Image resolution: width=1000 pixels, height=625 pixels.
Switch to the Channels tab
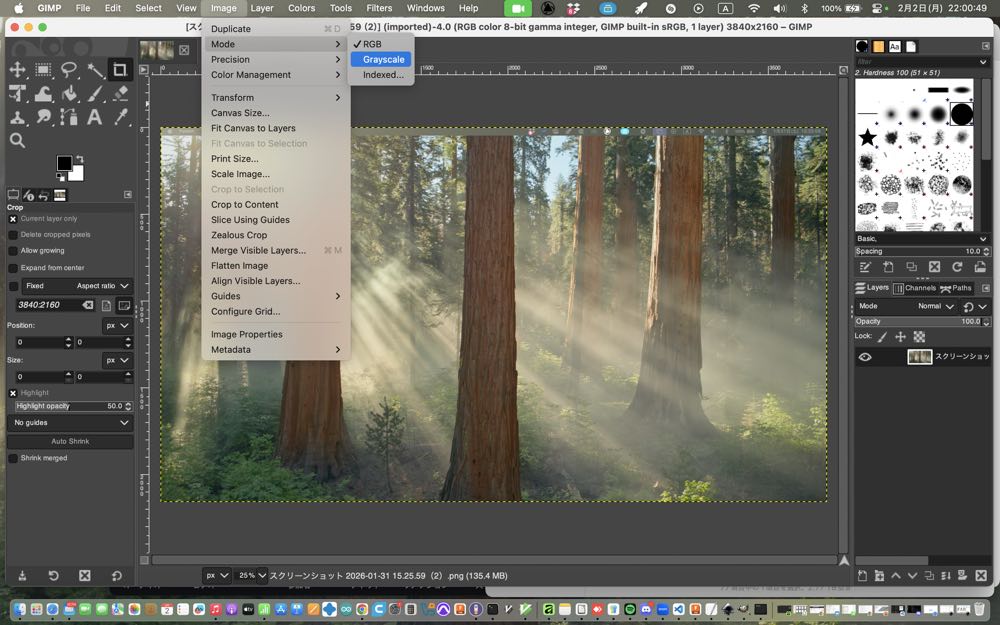click(915, 288)
